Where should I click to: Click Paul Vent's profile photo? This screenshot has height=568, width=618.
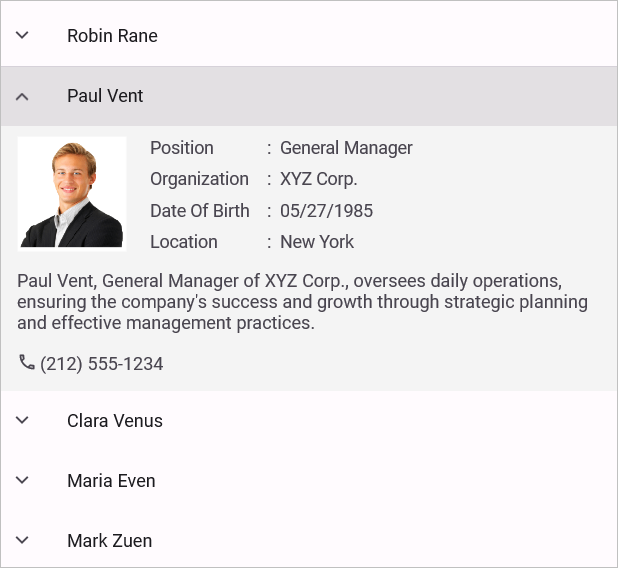(x=72, y=192)
